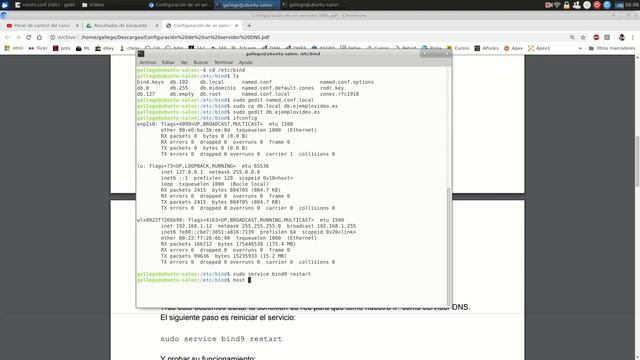640x360 pixels.
Task: Select the 'Configuración de un servidor' browser tab
Action: (x=201, y=25)
